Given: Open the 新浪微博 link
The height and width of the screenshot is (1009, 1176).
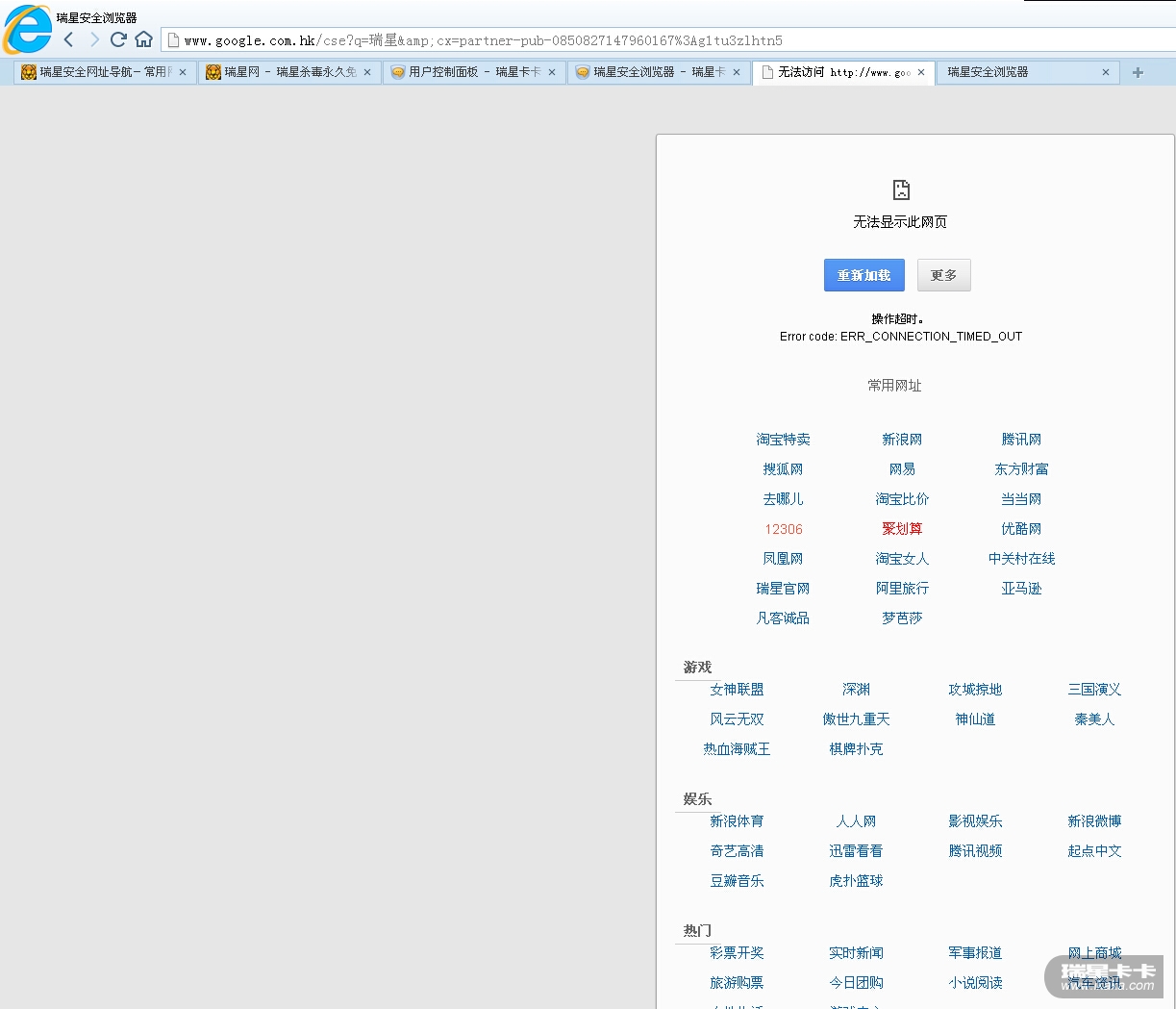Looking at the screenshot, I should (x=1094, y=821).
